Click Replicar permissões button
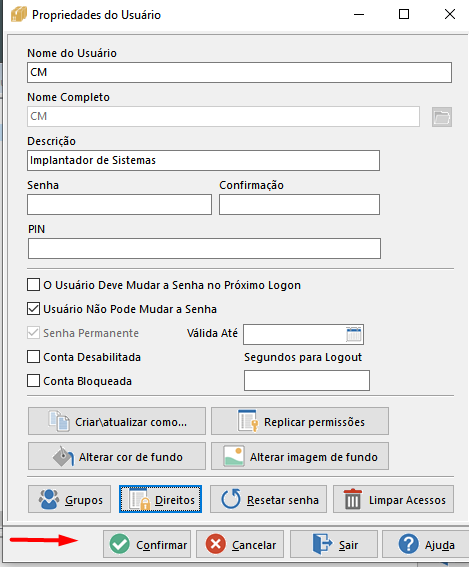Viewport: 469px width, 567px height. coord(300,421)
